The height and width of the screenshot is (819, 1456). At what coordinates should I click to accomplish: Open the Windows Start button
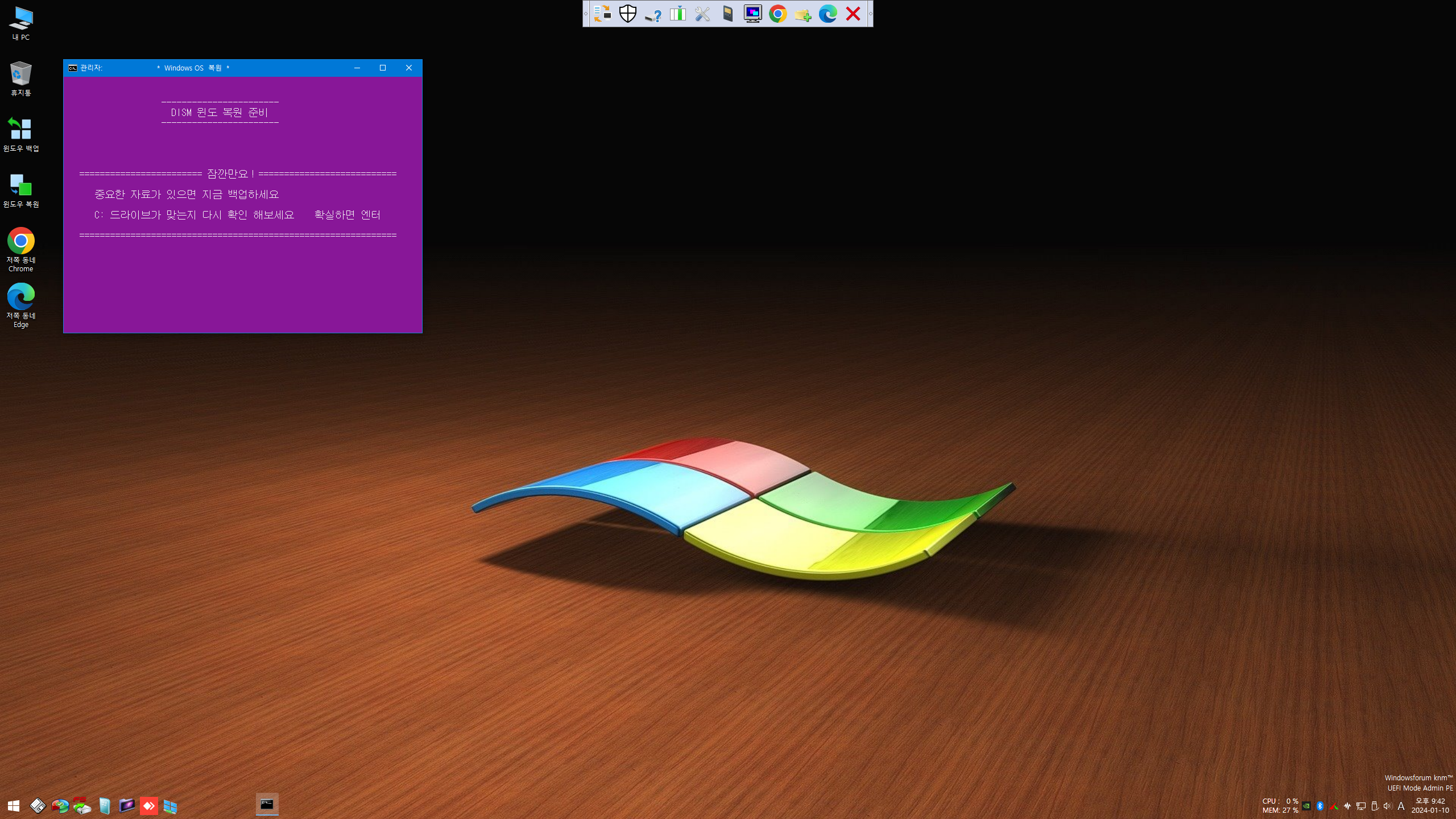point(14,806)
